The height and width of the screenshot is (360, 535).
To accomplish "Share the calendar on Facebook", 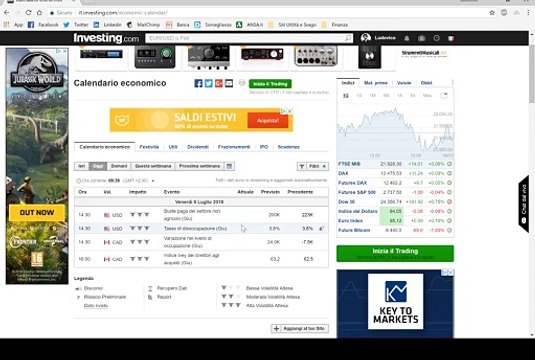I will tap(198, 83).
